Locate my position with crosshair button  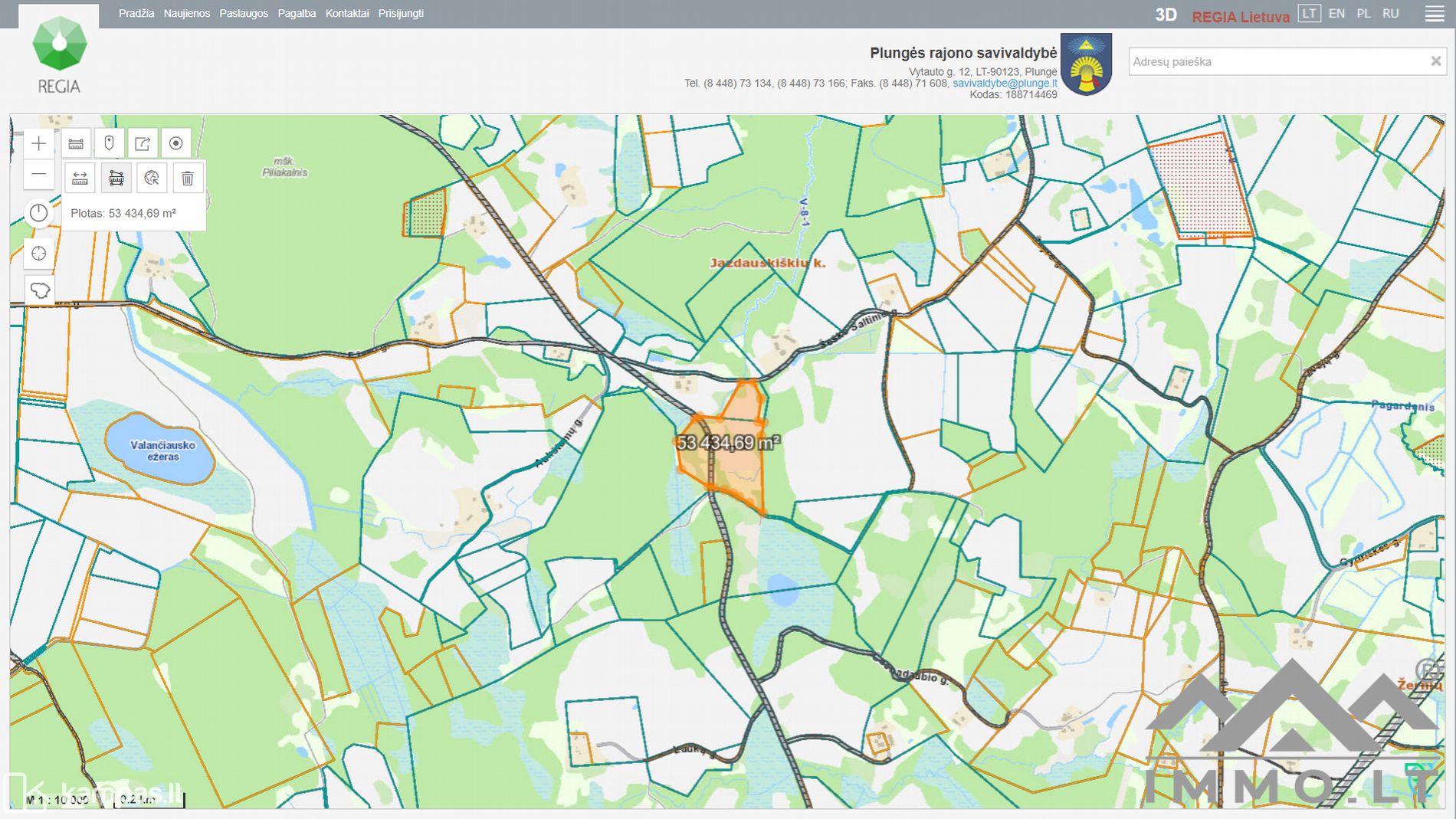(39, 254)
